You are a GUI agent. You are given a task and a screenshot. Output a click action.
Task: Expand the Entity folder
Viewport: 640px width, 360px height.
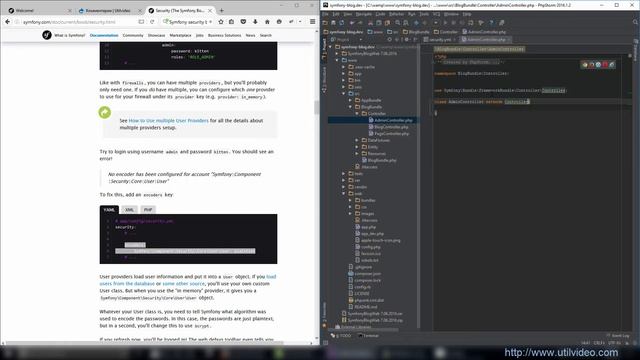pyautogui.click(x=357, y=147)
